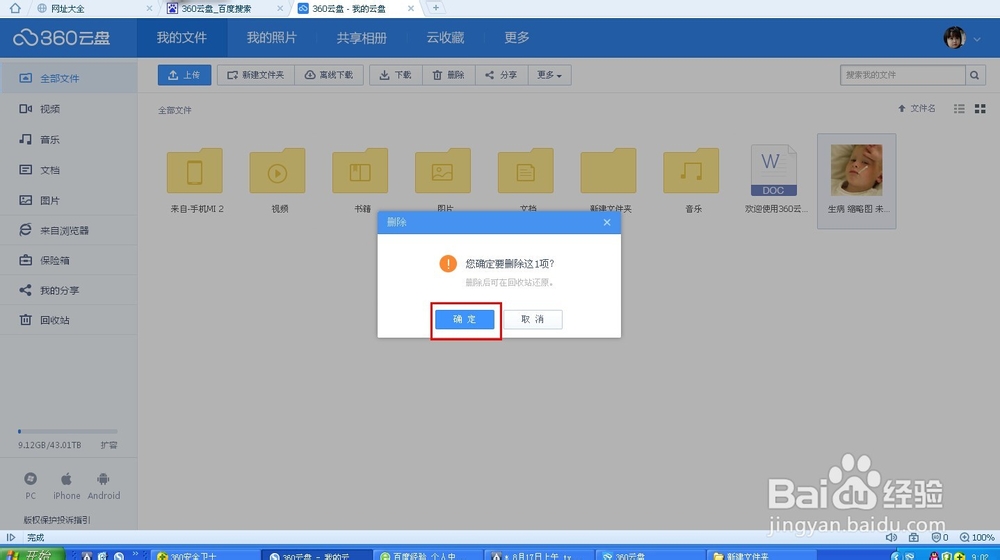Click the status bar speaker icon
Viewport: 1000px width, 560px height.
tap(892, 538)
